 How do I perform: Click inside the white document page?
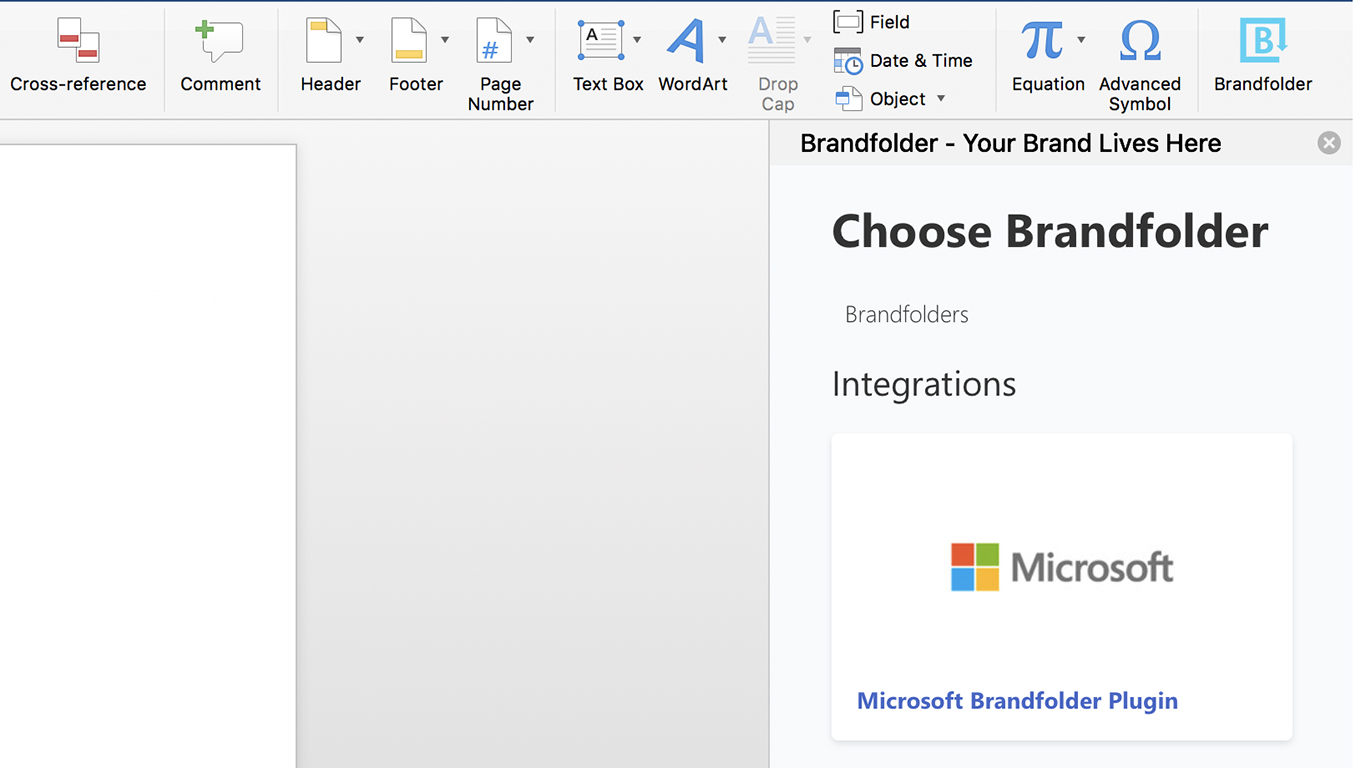pos(148,456)
